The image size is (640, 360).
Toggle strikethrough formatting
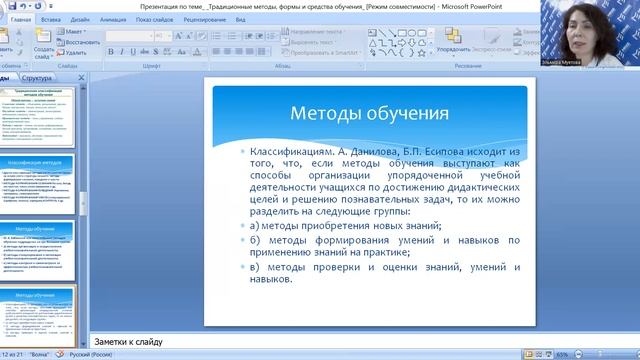coord(144,52)
